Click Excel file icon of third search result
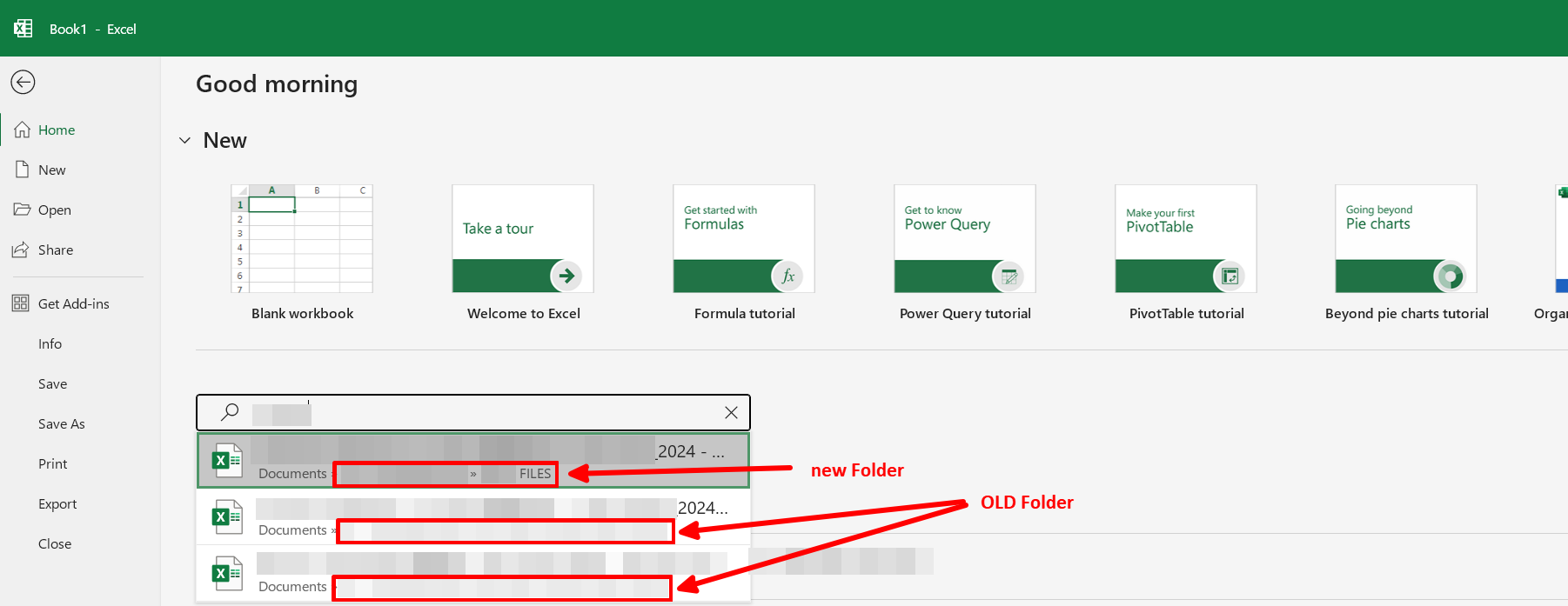Image resolution: width=1568 pixels, height=606 pixels. pyautogui.click(x=227, y=573)
